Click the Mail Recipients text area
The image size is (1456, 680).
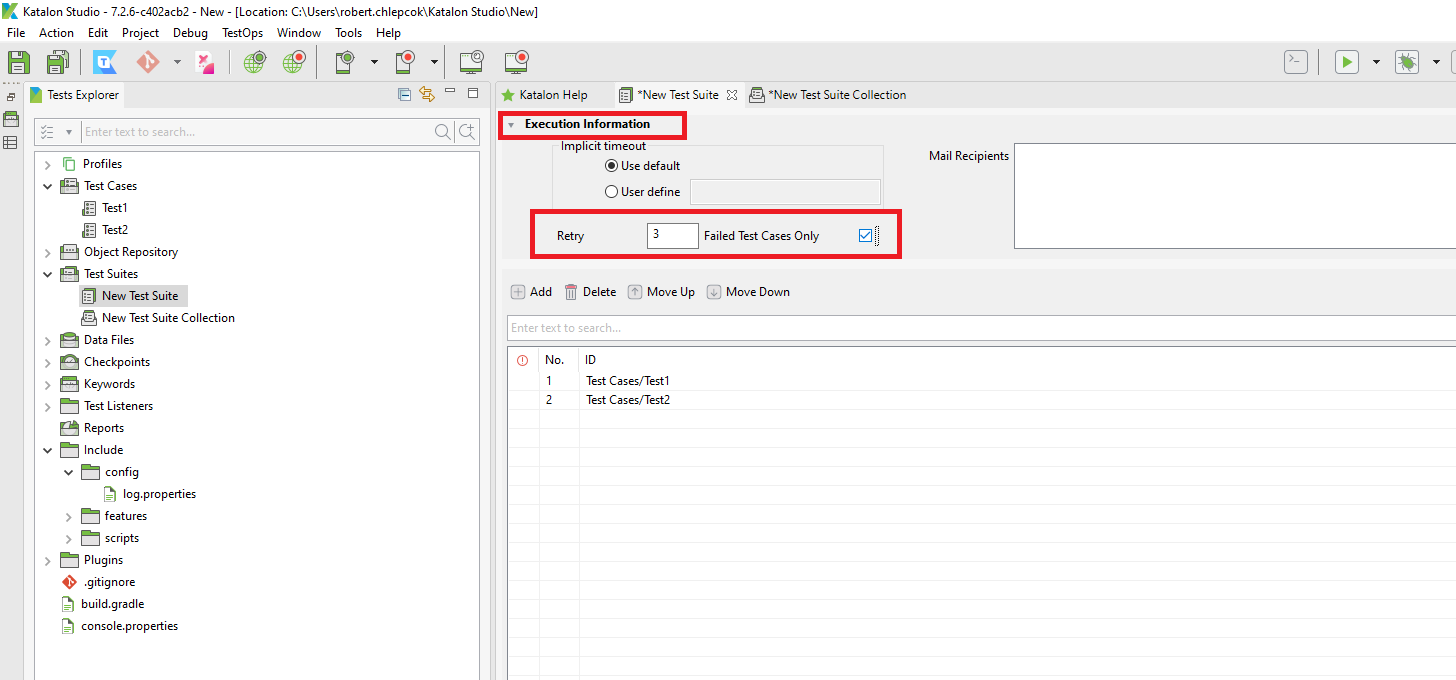(1235, 197)
